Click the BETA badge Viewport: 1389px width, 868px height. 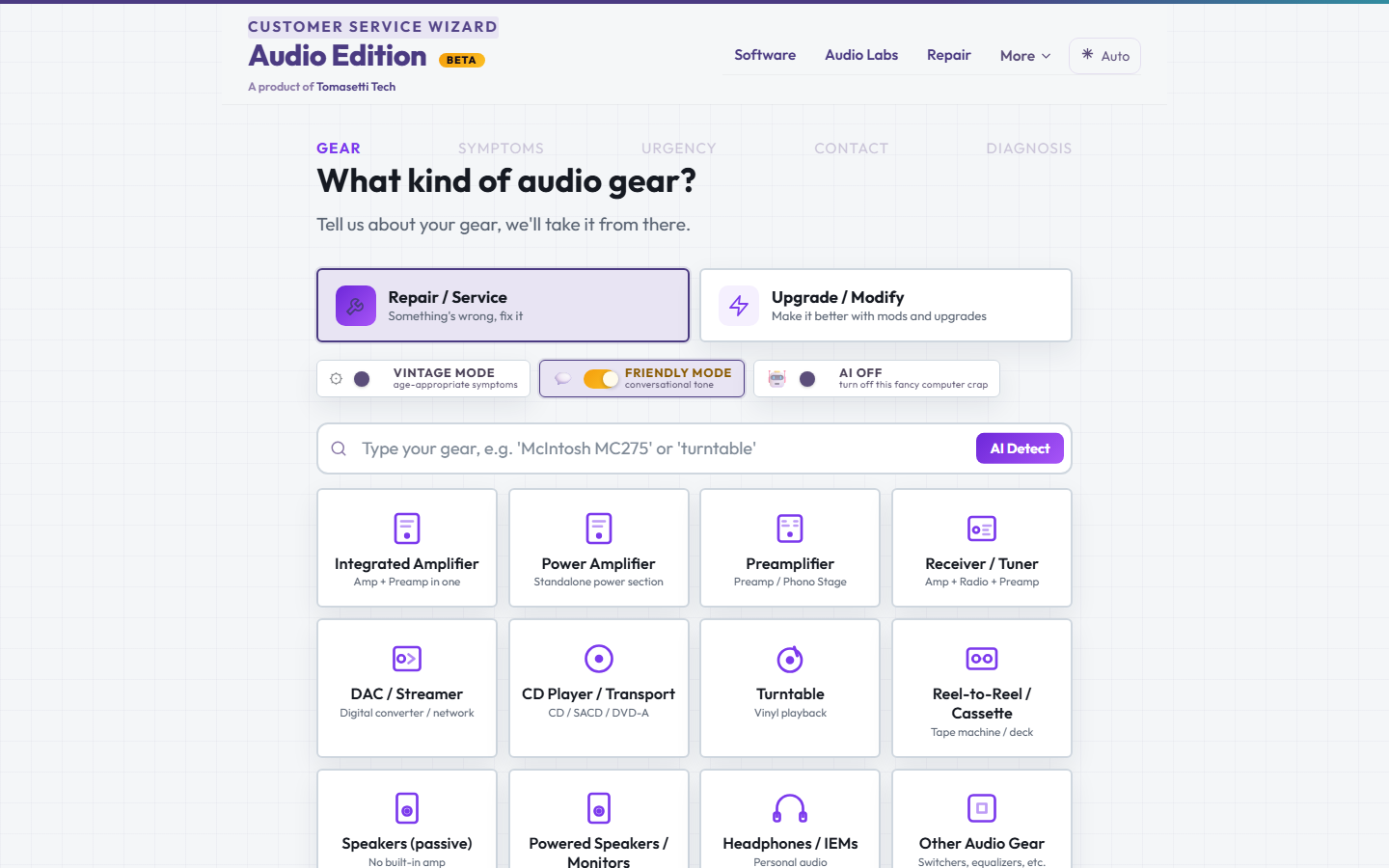click(x=461, y=60)
